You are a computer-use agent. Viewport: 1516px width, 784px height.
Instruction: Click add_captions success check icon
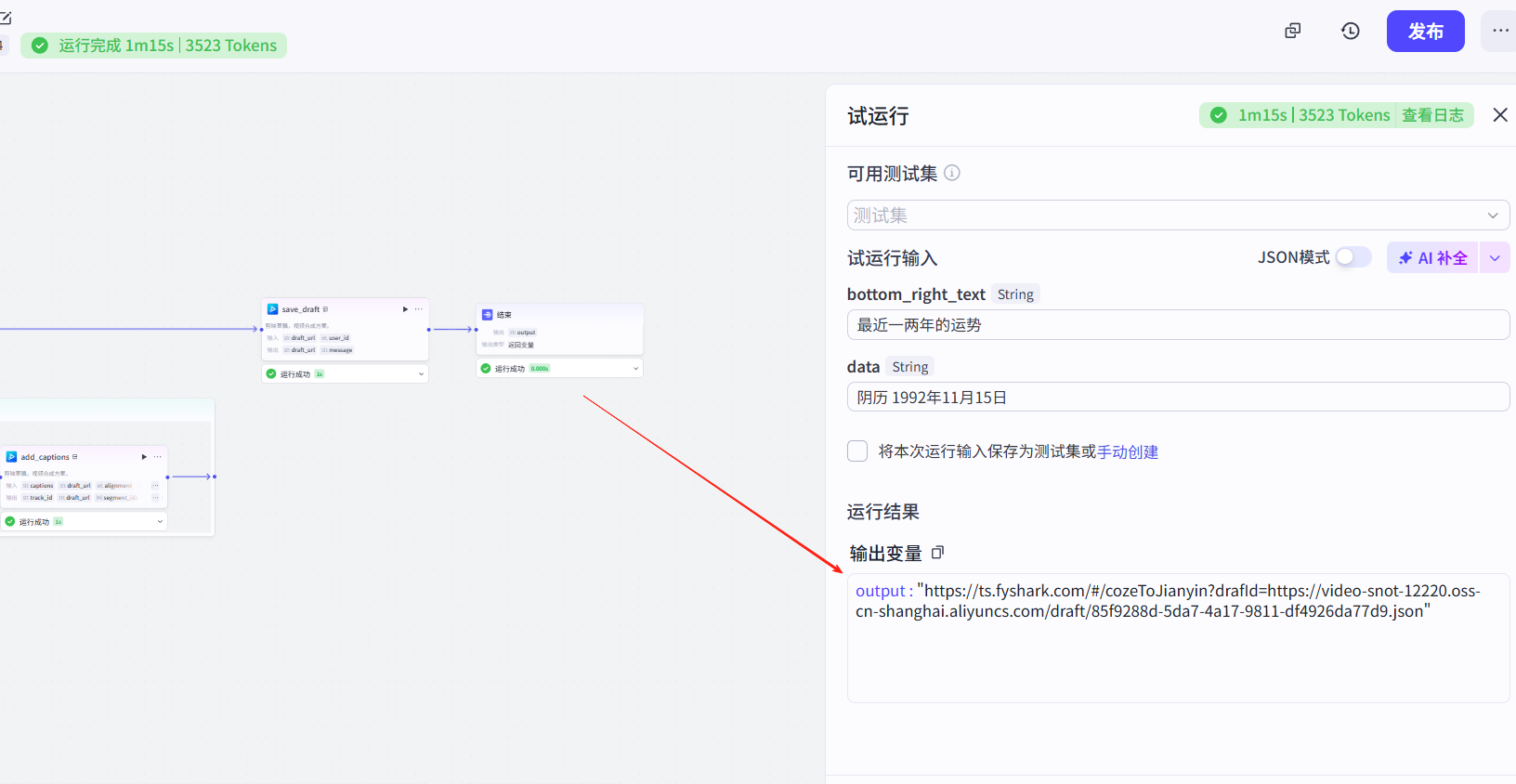coord(10,522)
